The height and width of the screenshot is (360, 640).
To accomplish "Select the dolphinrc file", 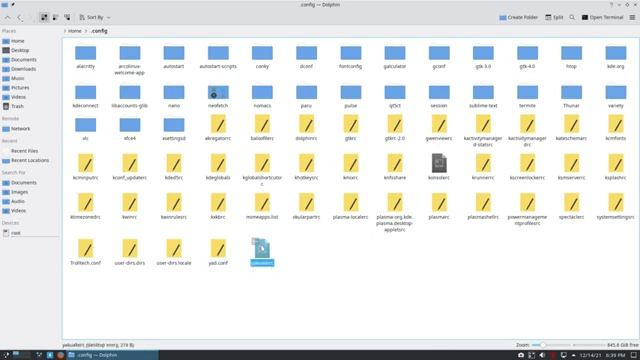I will coord(306,128).
